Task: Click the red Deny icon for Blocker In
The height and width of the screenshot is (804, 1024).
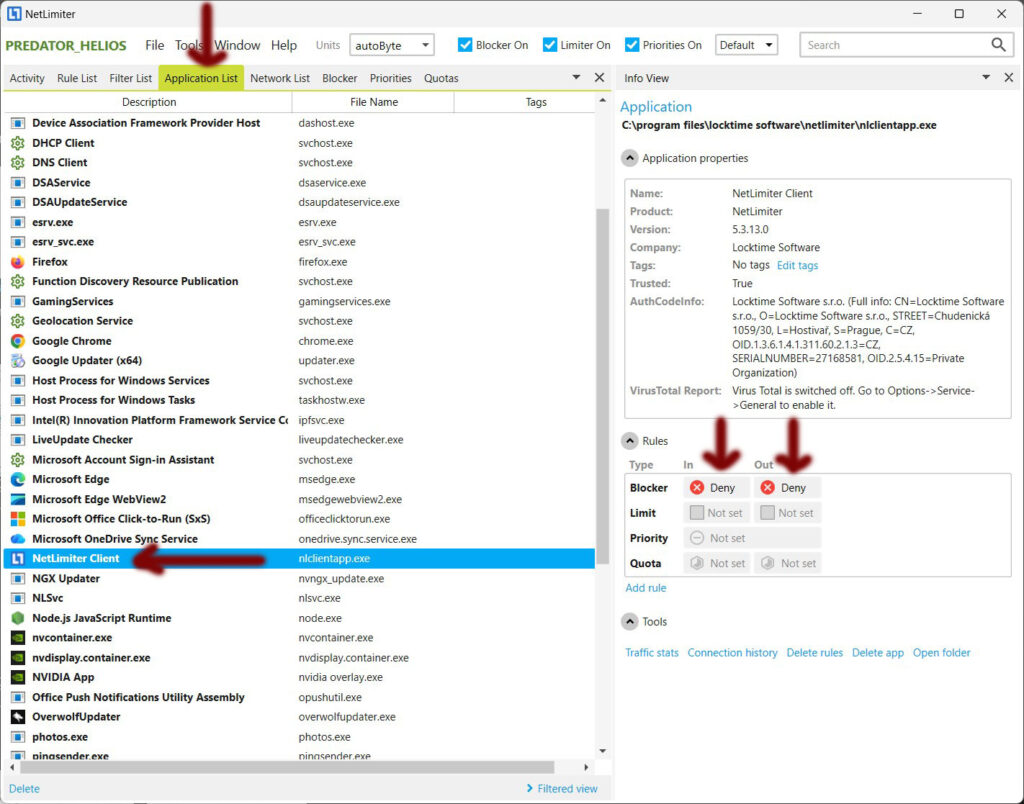Action: 697,488
